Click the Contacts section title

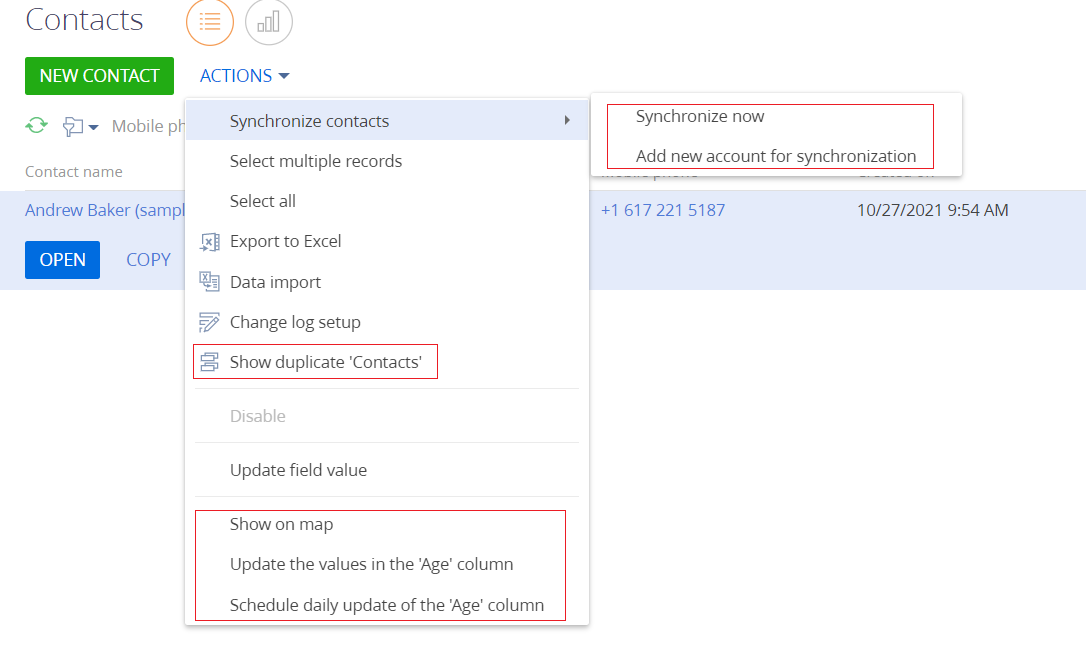[84, 19]
